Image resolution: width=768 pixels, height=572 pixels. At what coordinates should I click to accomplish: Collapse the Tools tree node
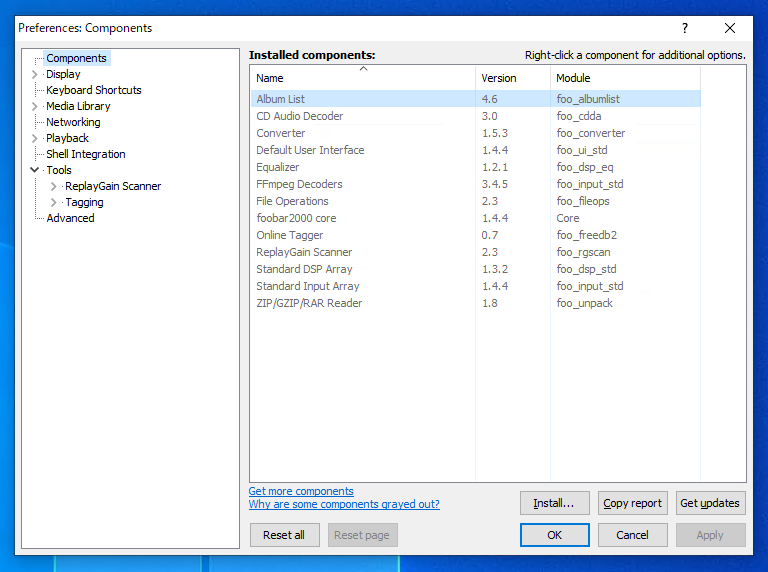click(x=35, y=170)
